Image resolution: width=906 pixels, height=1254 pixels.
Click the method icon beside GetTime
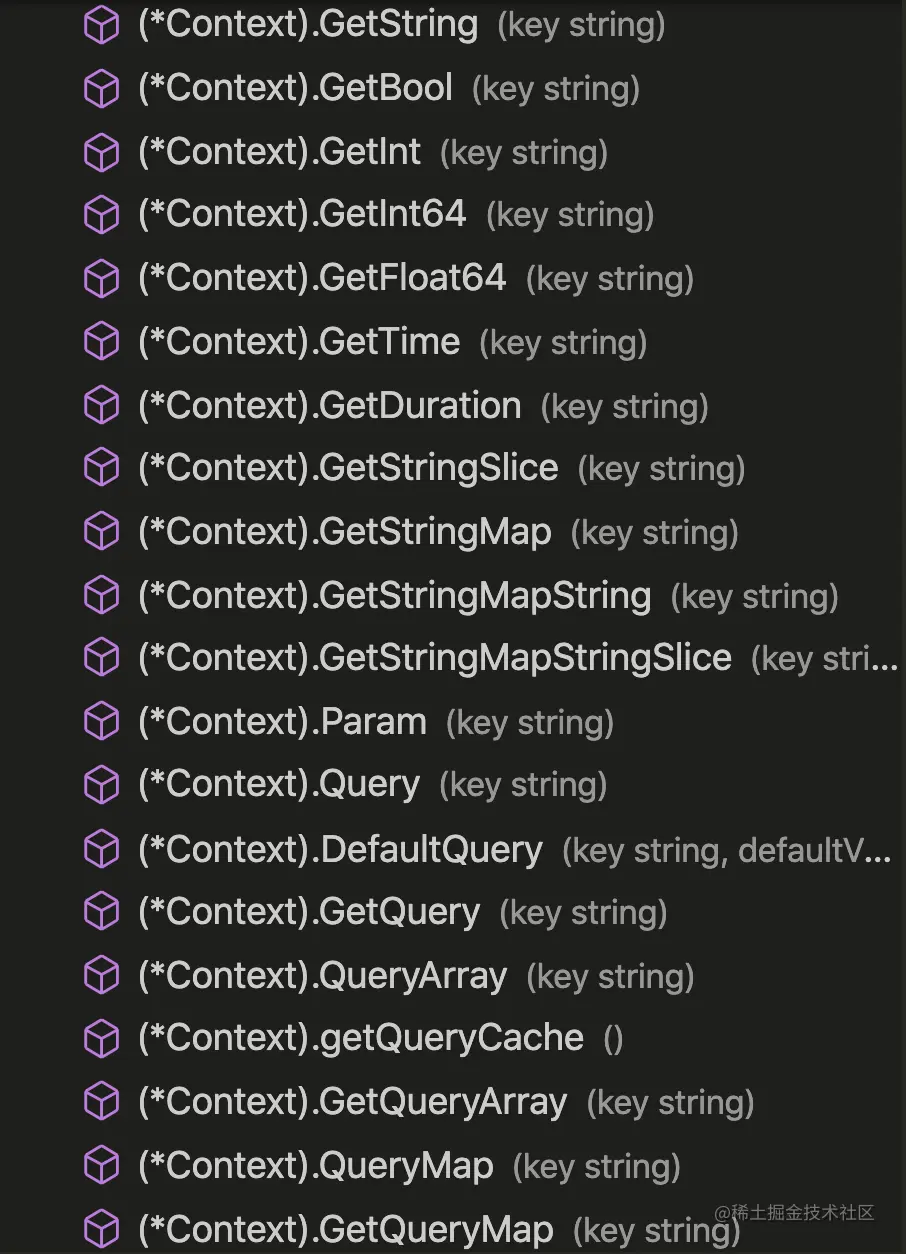tap(101, 343)
